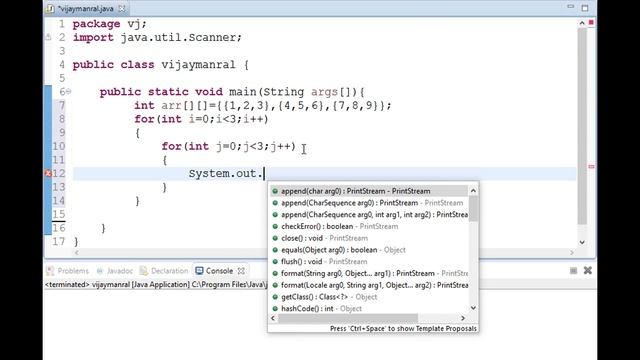Select append(char arg0) proposal
This screenshot has width=640, height=360.
(x=369, y=191)
